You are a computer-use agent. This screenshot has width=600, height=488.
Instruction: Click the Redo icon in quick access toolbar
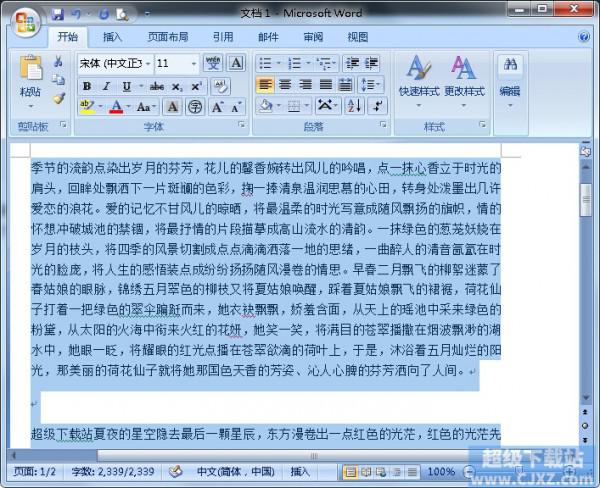[104, 15]
